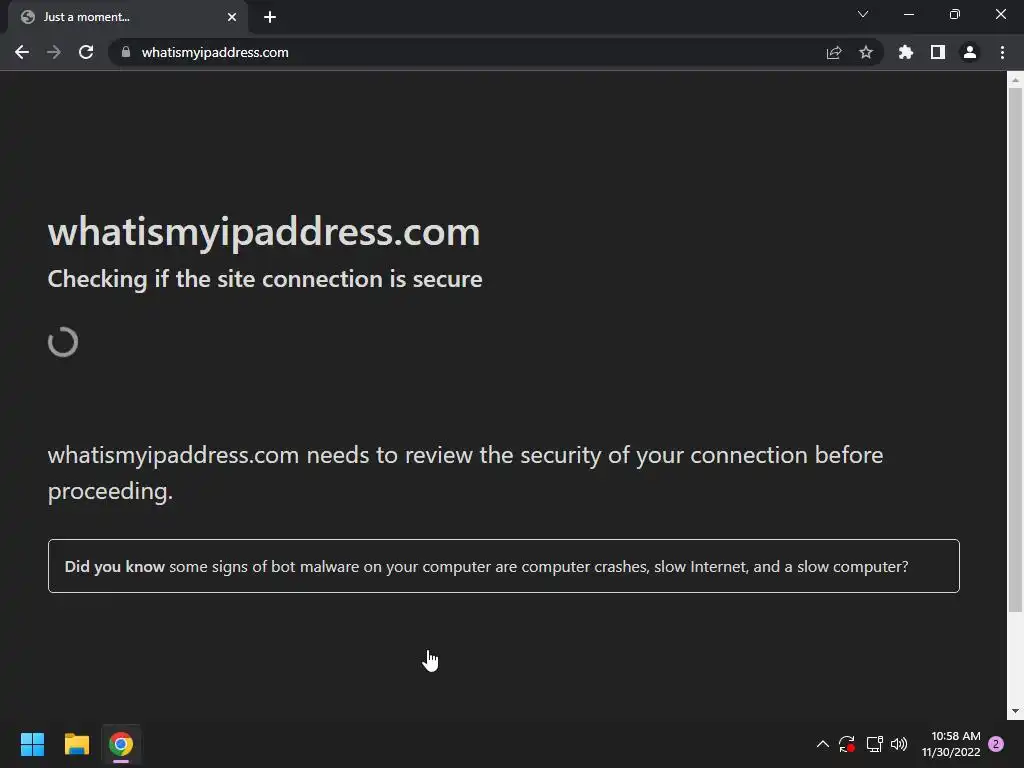Toggle the browser side panel
This screenshot has height=768, width=1024.
coord(938,52)
